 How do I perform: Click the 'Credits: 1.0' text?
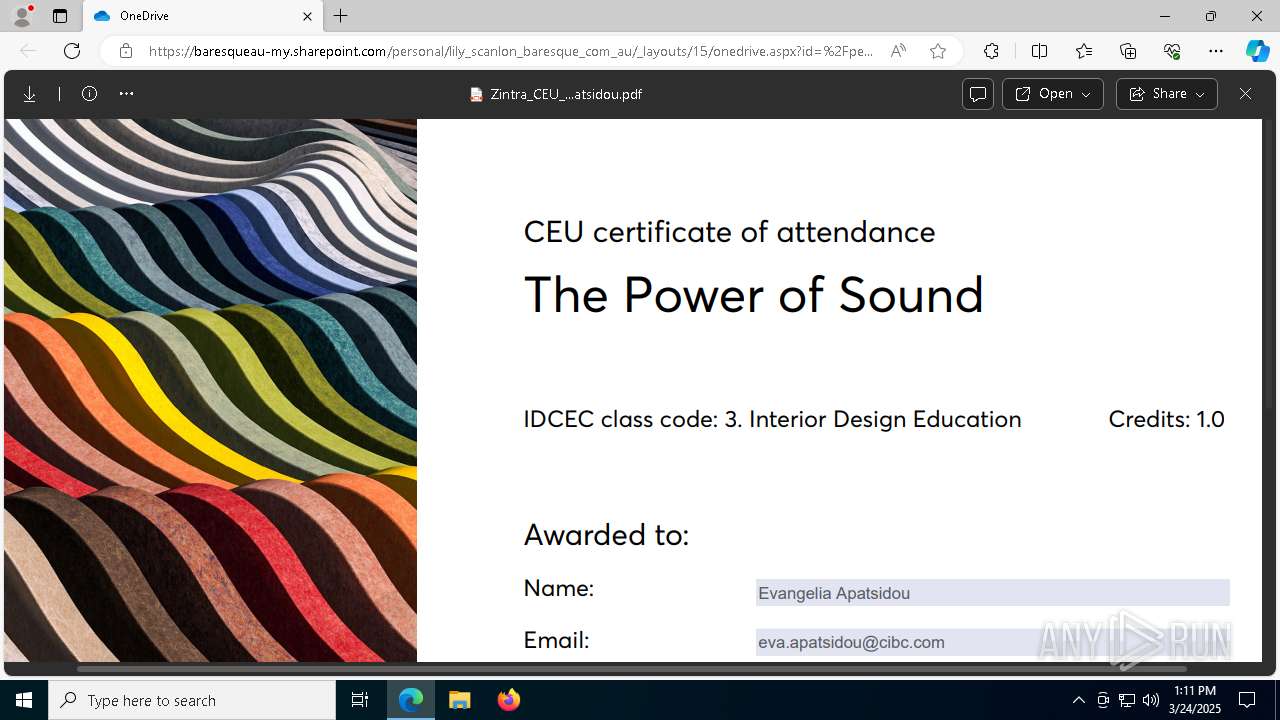(1166, 419)
